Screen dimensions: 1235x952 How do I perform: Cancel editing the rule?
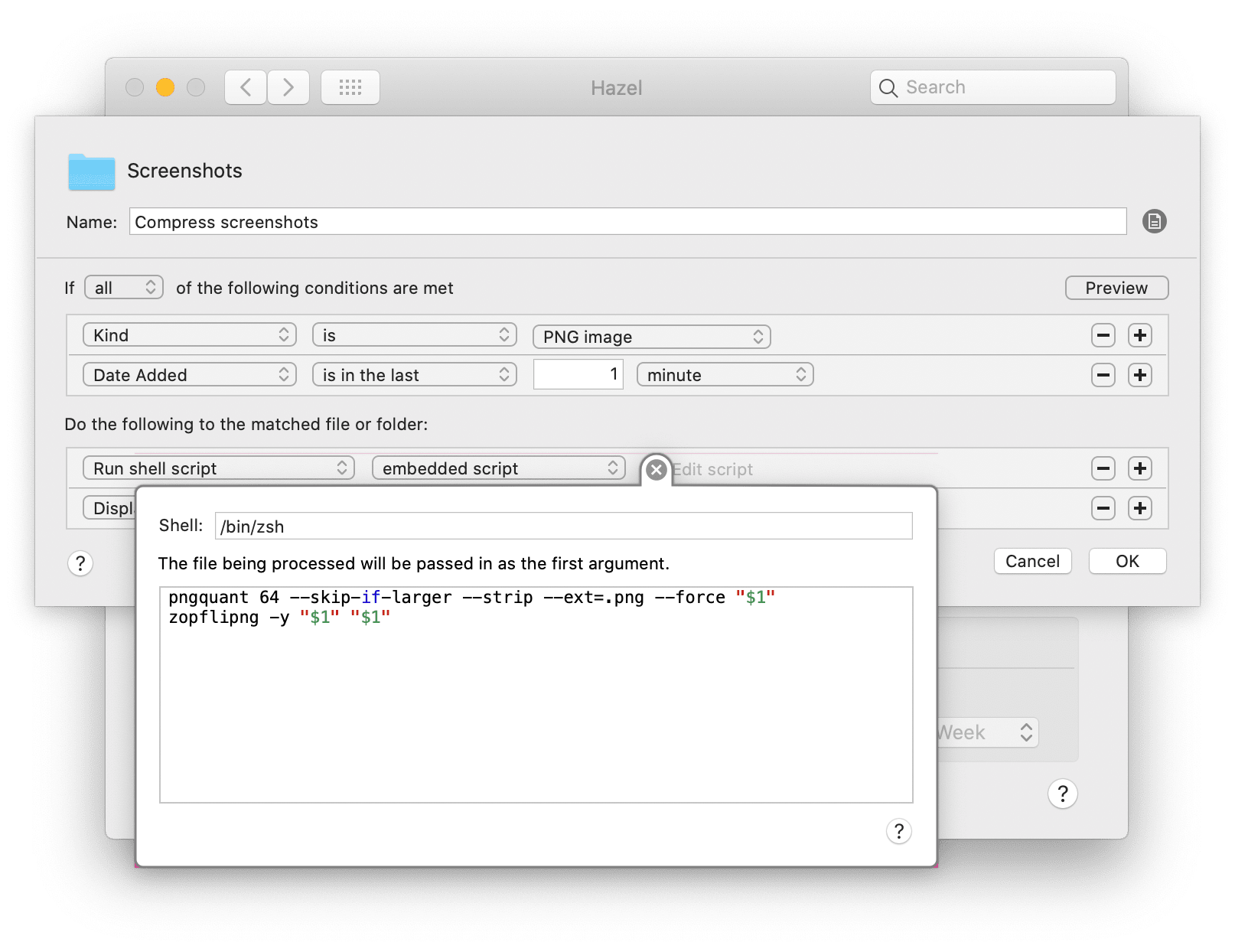coord(1032,561)
